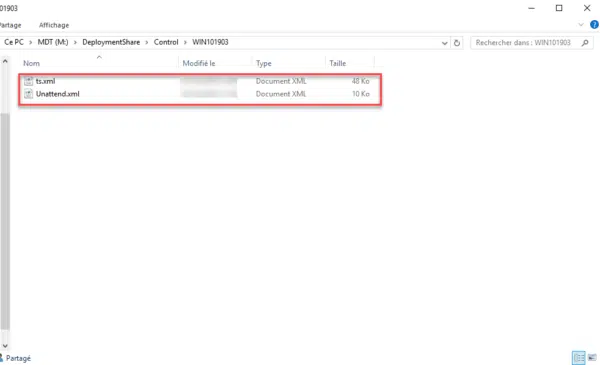This screenshot has height=365, width=600.
Task: Select the ts.xml file name
Action: pyautogui.click(x=46, y=81)
